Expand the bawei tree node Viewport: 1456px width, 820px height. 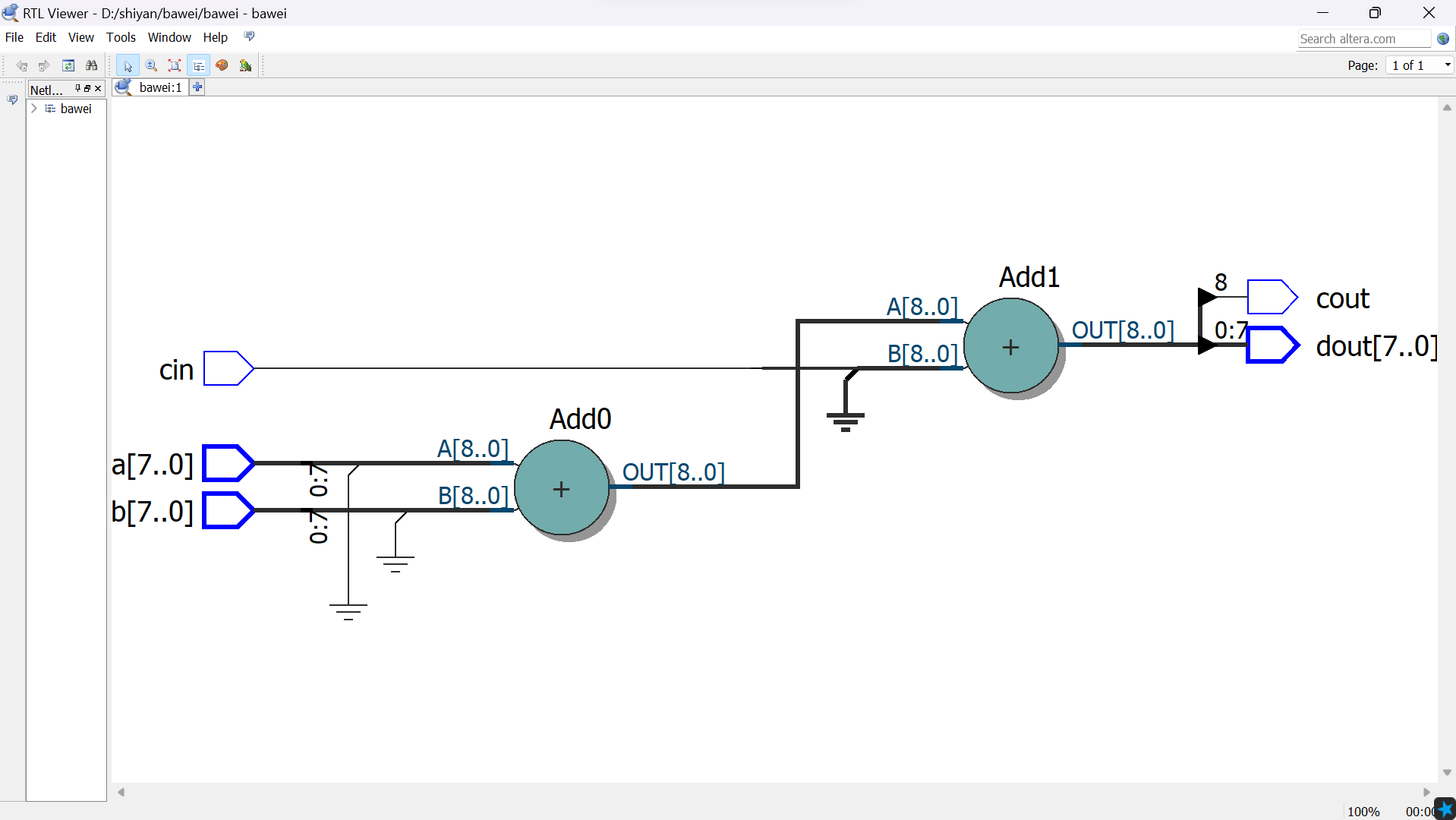click(x=34, y=109)
